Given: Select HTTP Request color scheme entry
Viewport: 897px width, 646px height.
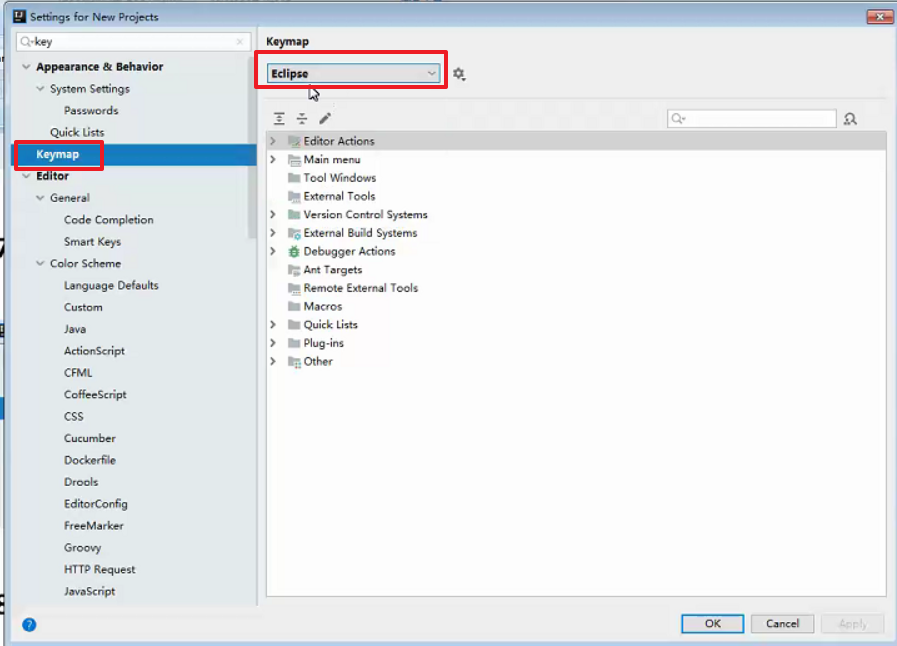Looking at the screenshot, I should coord(100,569).
